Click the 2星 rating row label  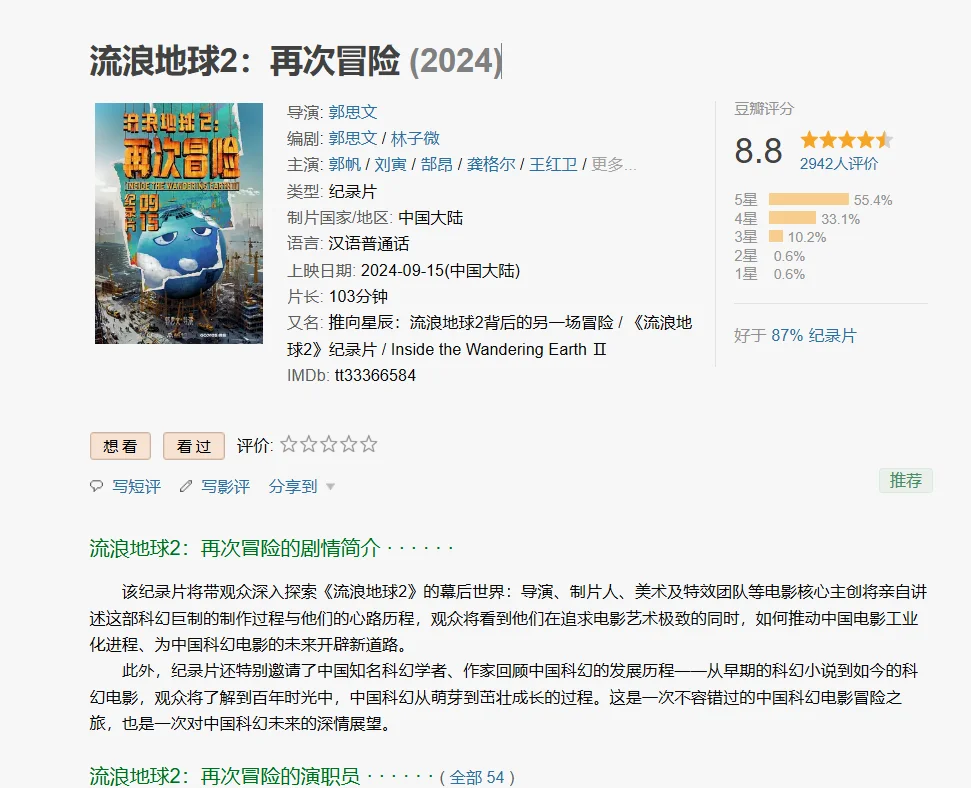746,256
